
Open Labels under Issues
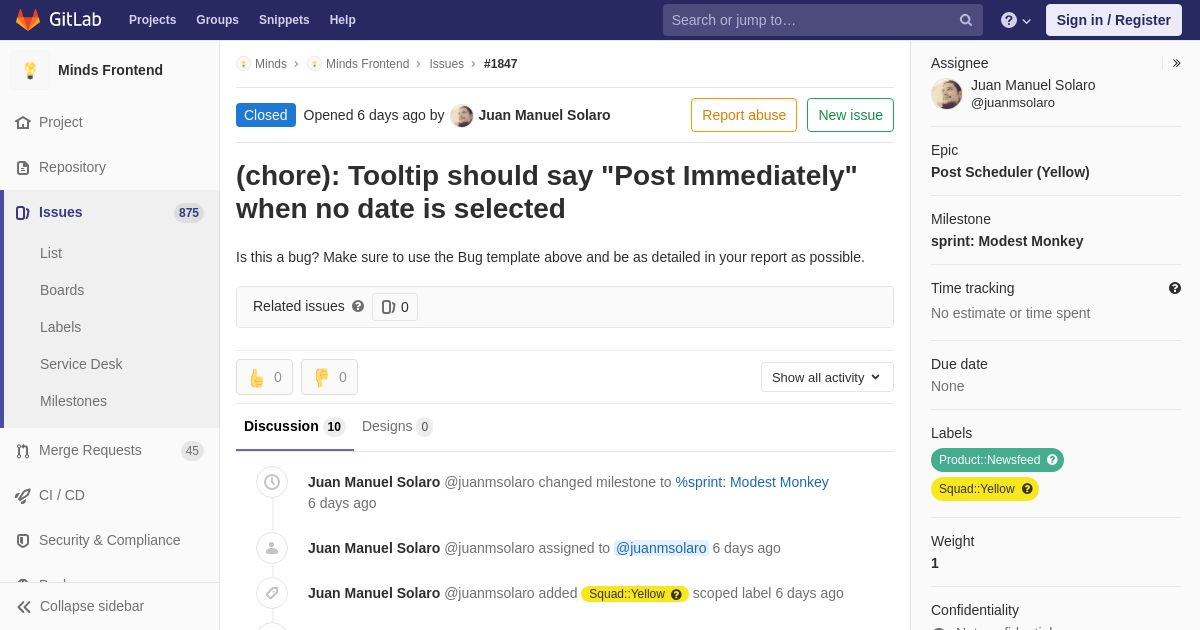coord(60,327)
